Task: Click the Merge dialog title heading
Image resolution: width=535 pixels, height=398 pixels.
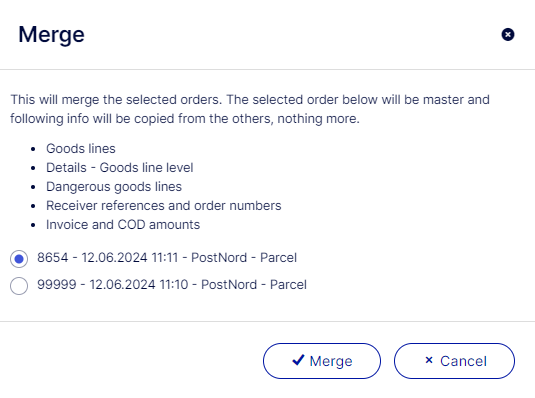Action: pyautogui.click(x=52, y=34)
